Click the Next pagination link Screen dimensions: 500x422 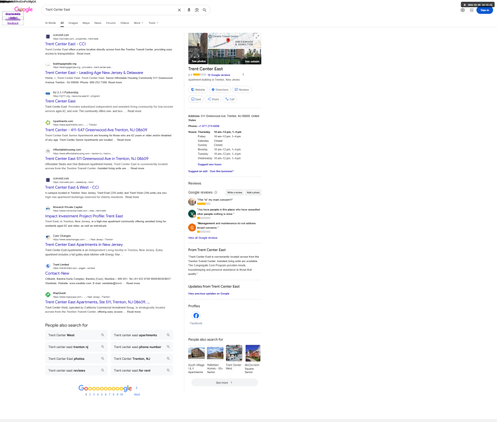(x=137, y=394)
